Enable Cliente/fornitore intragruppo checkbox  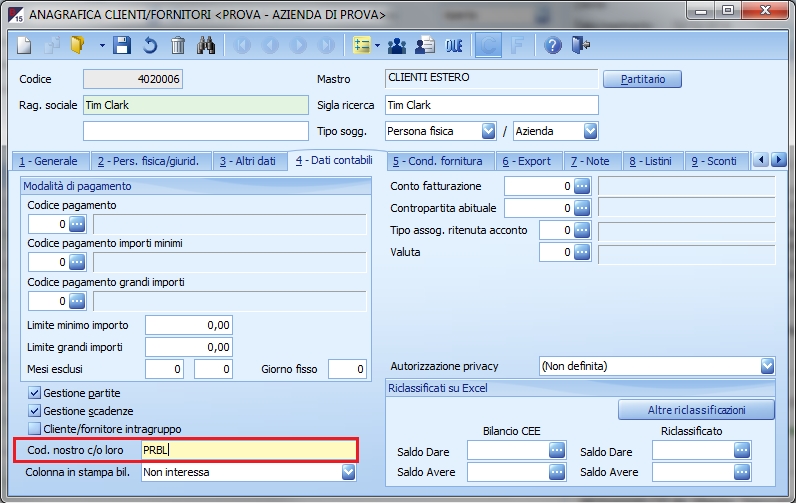pos(34,428)
